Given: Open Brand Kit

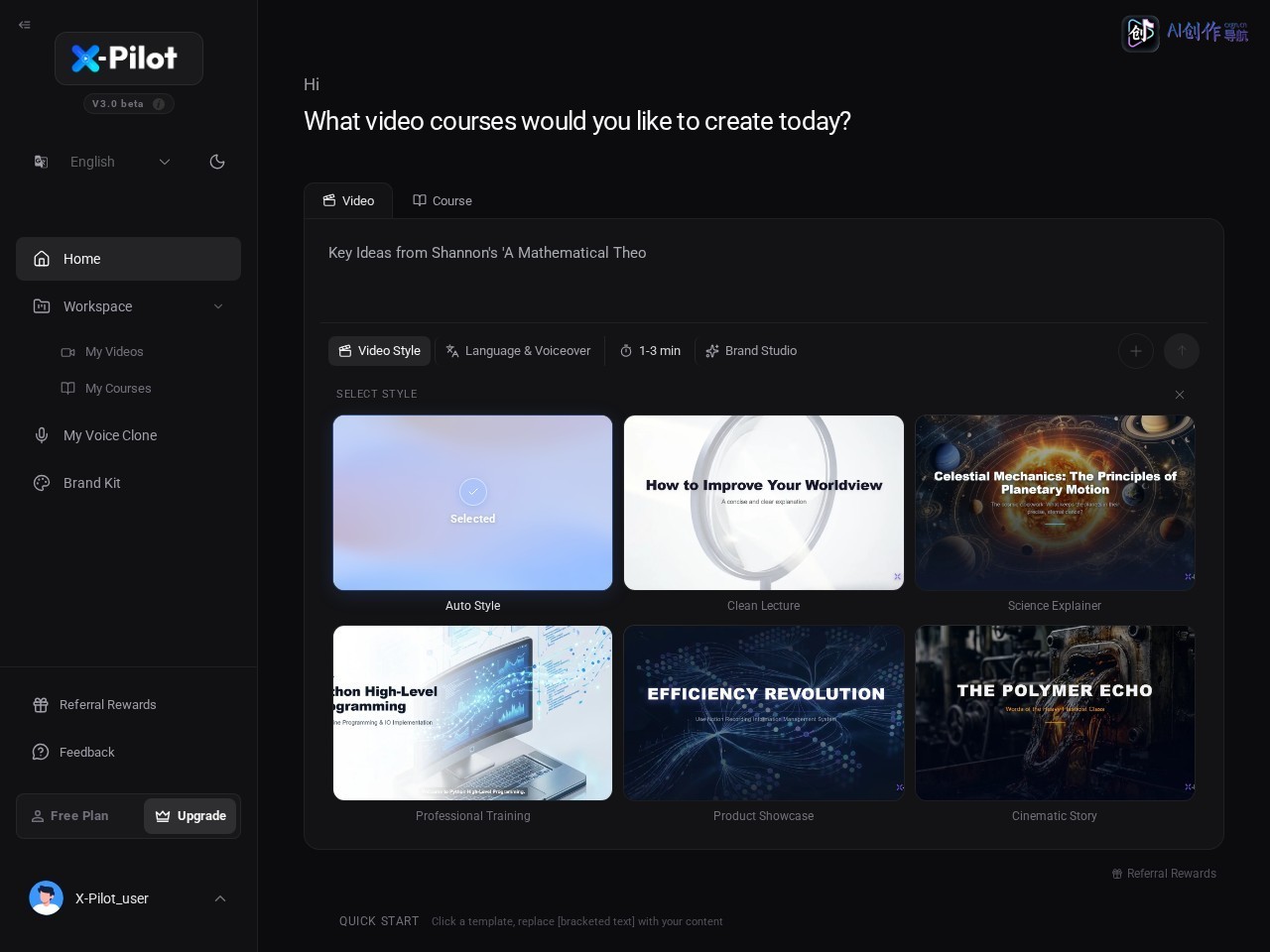Looking at the screenshot, I should [128, 483].
